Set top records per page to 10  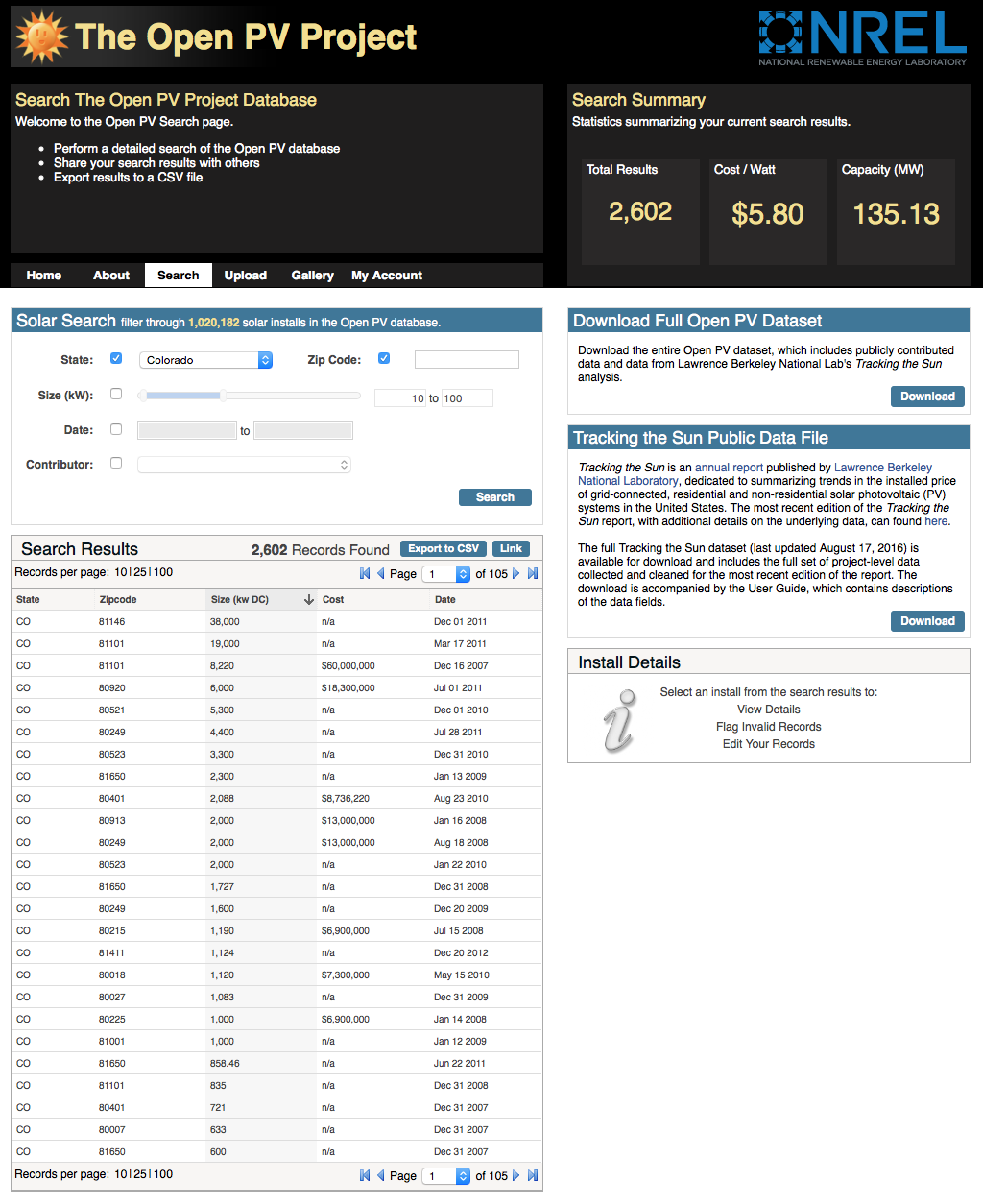click(x=121, y=572)
